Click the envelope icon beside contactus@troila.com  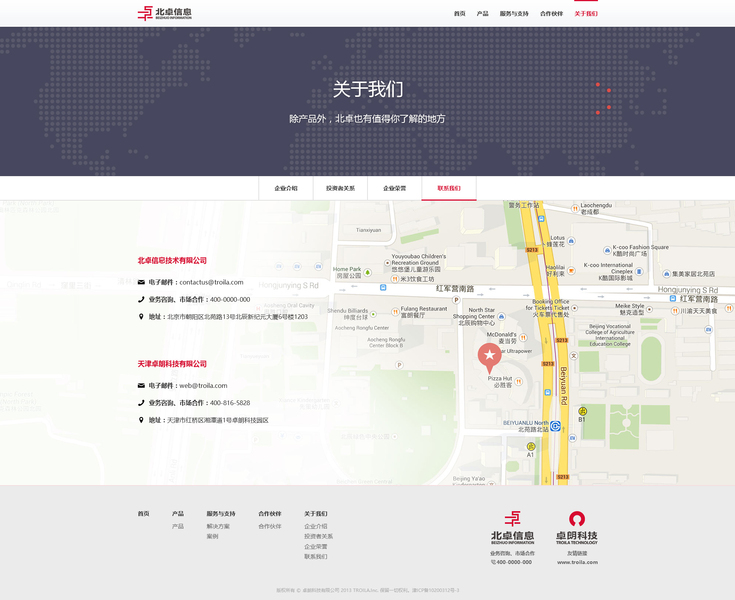click(141, 282)
